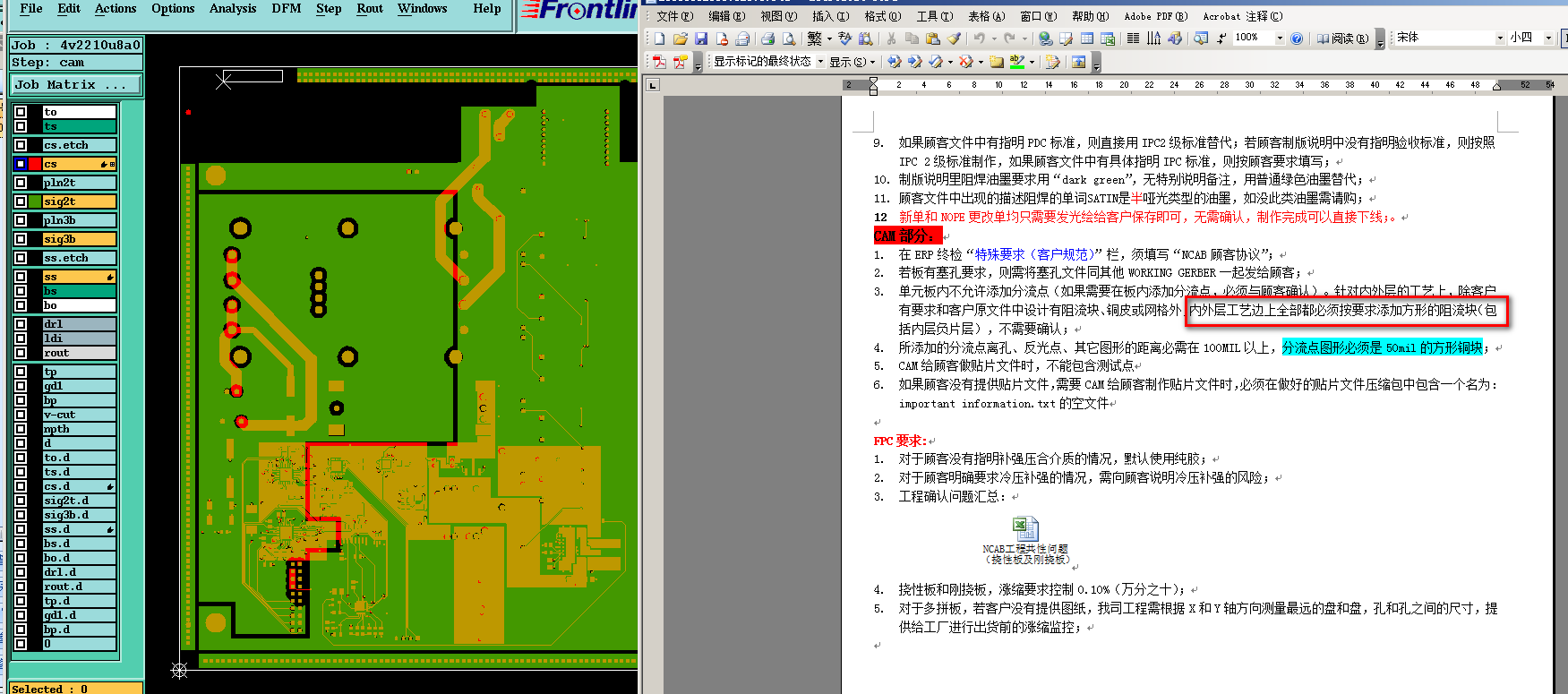Click the Open folder icon in Word
Image resolution: width=1568 pixels, height=694 pixels.
tap(680, 39)
